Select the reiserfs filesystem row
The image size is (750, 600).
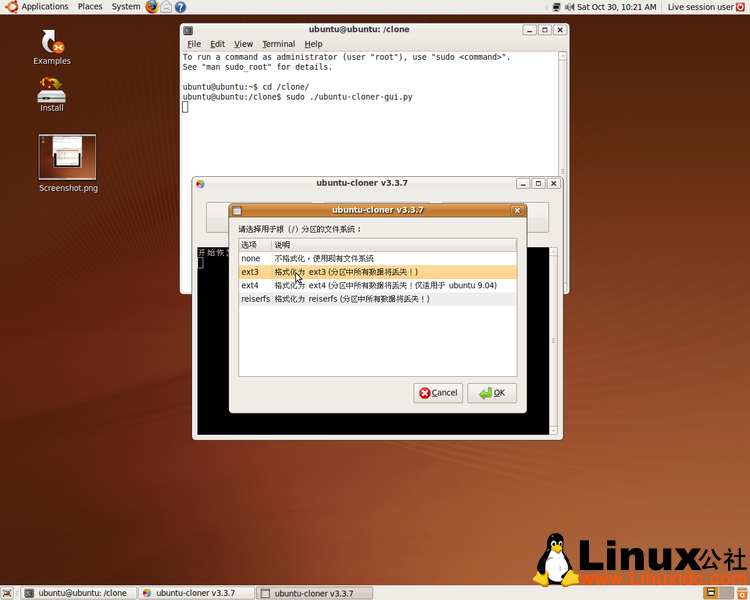tap(377, 299)
